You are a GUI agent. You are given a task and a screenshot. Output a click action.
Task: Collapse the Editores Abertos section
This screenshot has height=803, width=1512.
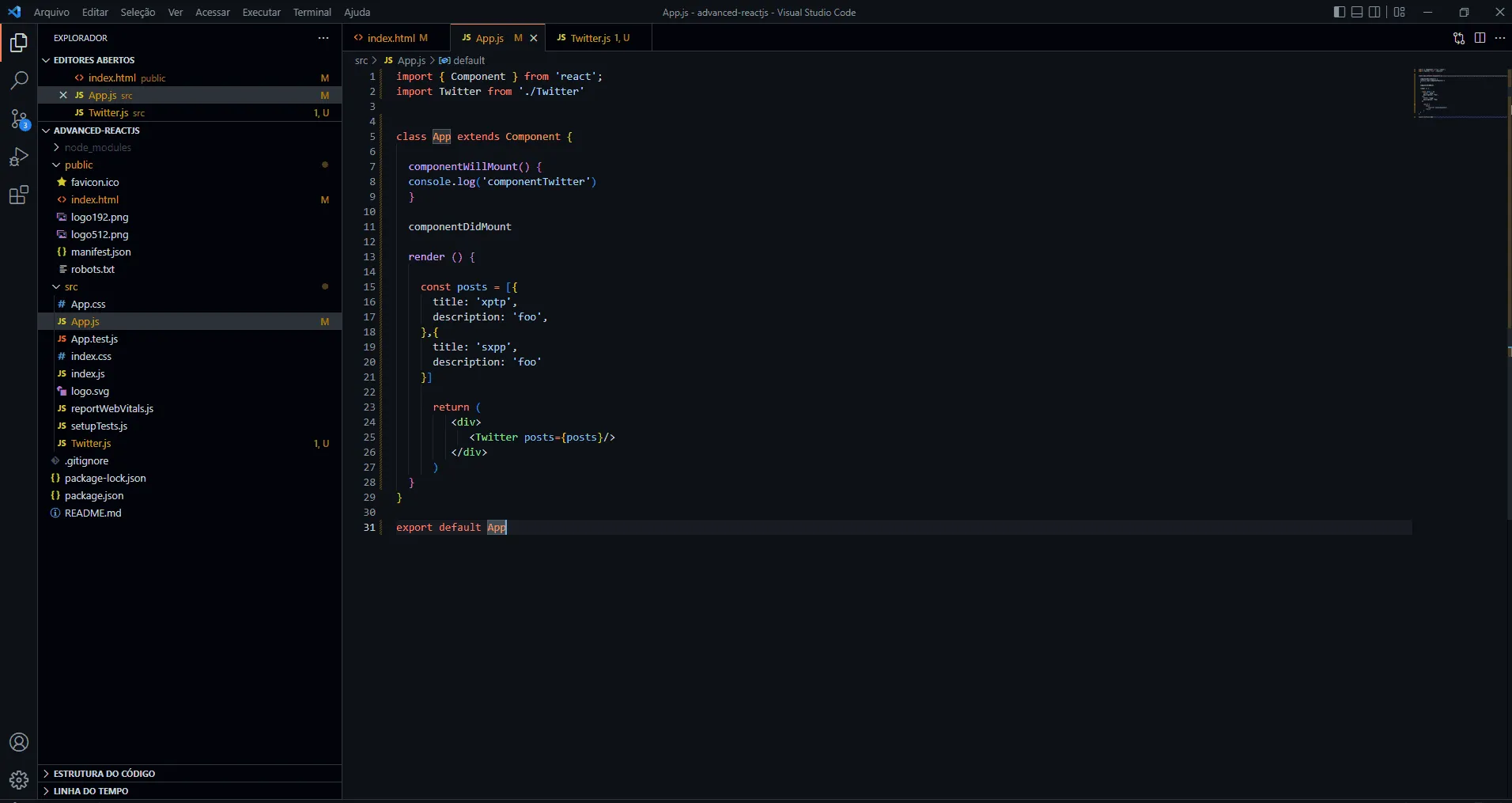(190, 60)
